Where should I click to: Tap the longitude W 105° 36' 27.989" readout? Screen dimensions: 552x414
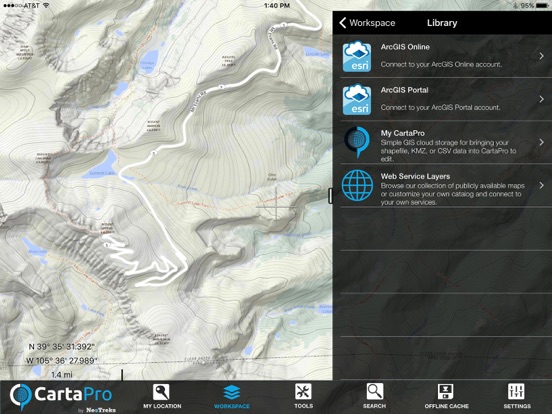click(x=62, y=360)
